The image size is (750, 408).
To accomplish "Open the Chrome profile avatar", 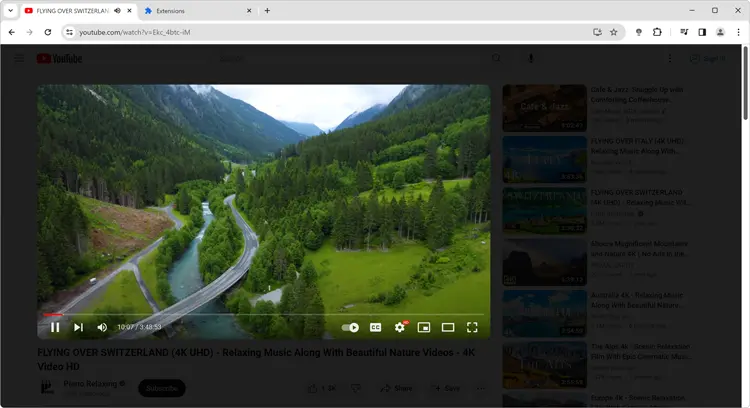I will pyautogui.click(x=720, y=32).
